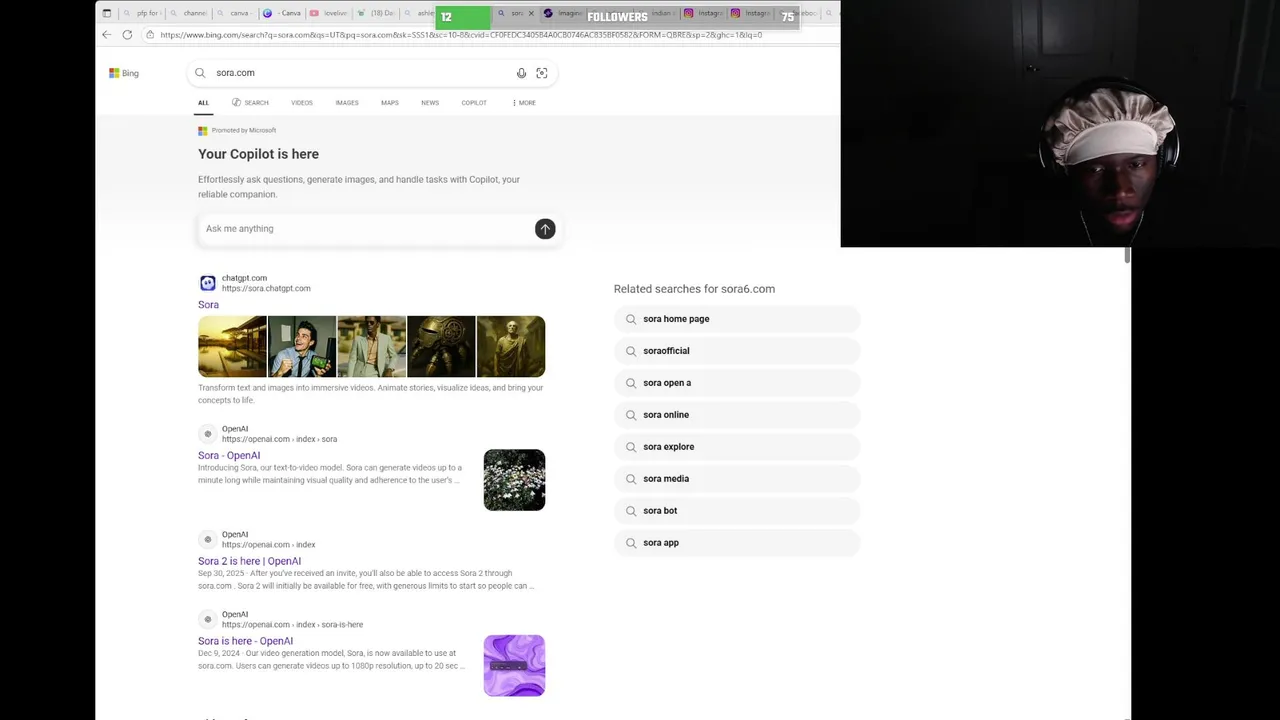
Task: Click the site info icon in address bar
Action: [150, 35]
